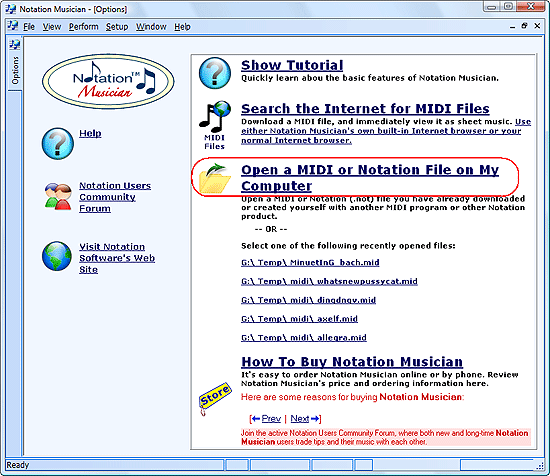Click the app icon in the title bar

coord(11,9)
